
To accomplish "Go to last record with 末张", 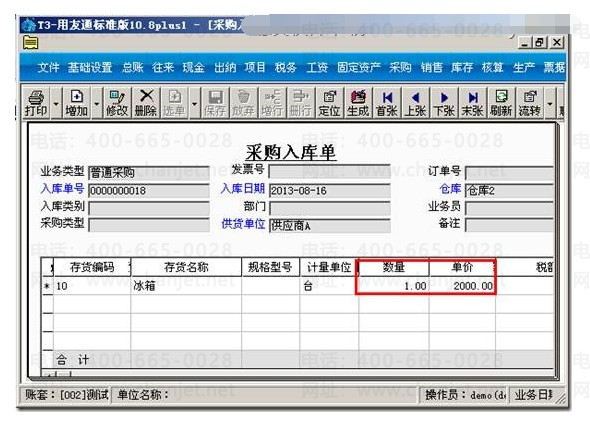I will (473, 103).
